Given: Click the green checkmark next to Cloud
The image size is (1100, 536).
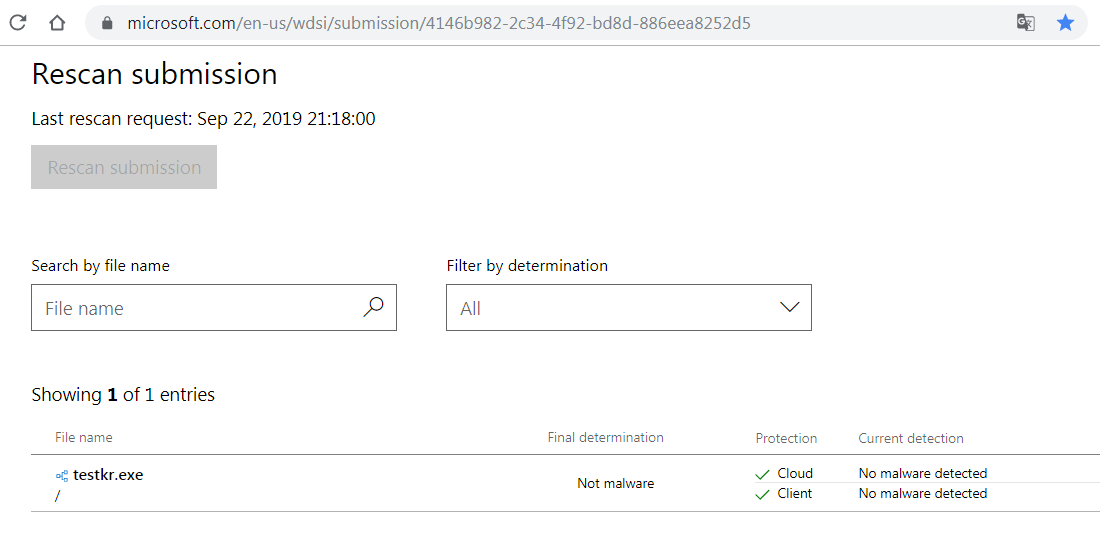Looking at the screenshot, I should (762, 474).
